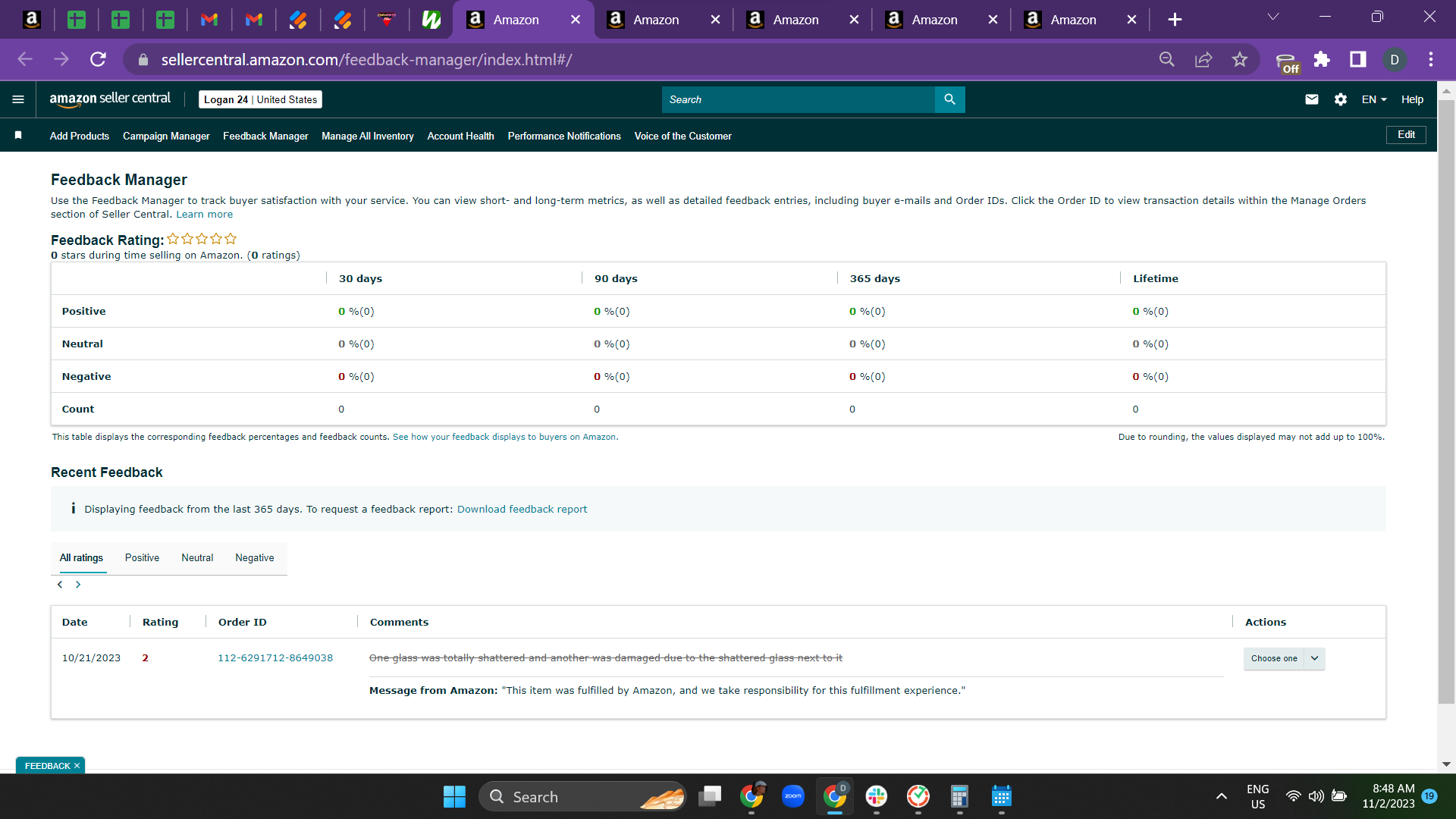Open the Choose one actions dropdown
The width and height of the screenshot is (1456, 819).
(1284, 659)
